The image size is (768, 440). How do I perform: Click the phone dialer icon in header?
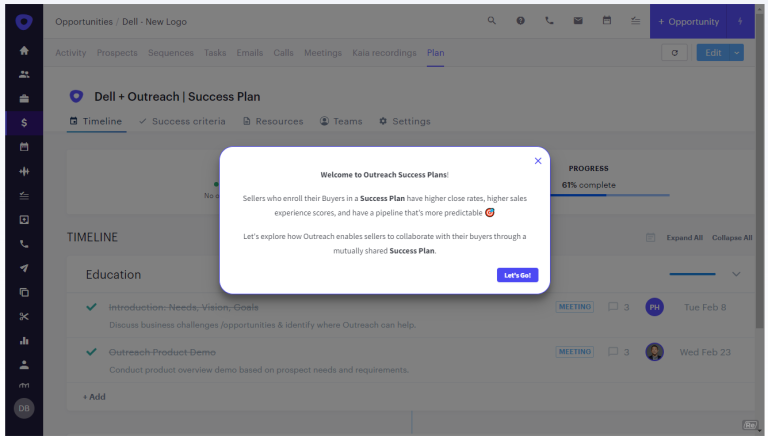click(549, 21)
